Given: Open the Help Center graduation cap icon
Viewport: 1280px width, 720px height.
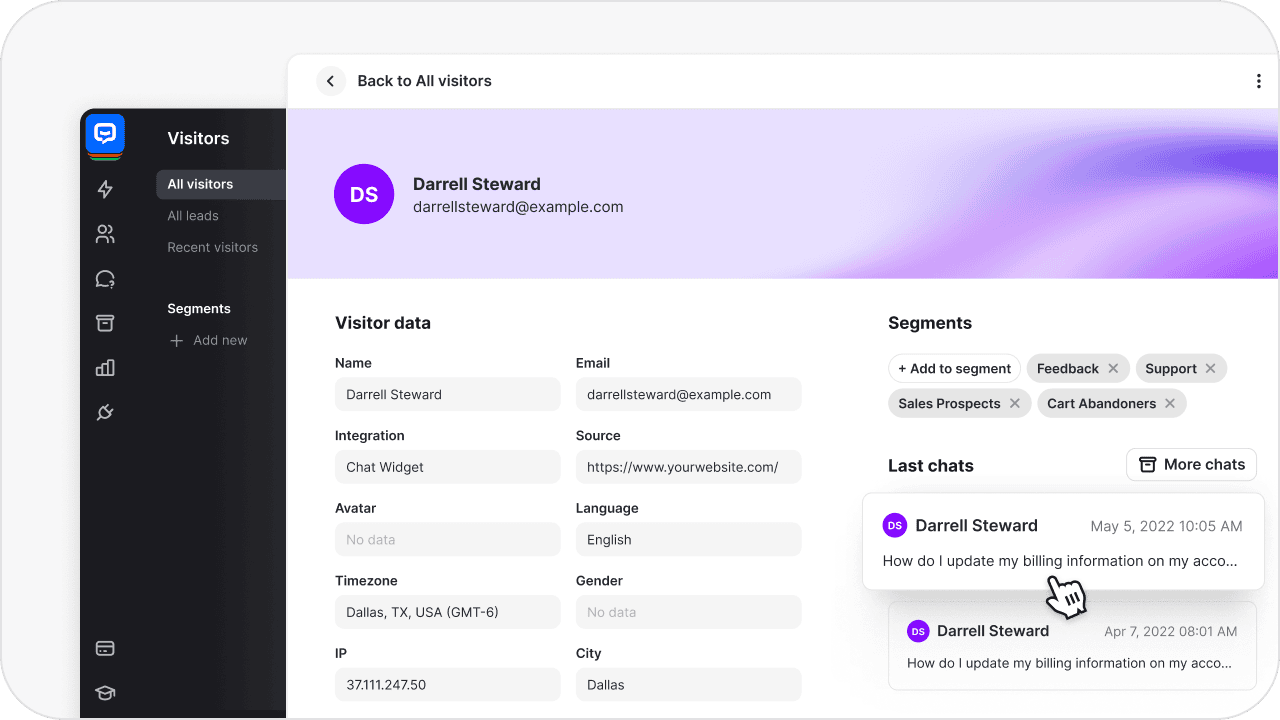Looking at the screenshot, I should coord(105,692).
